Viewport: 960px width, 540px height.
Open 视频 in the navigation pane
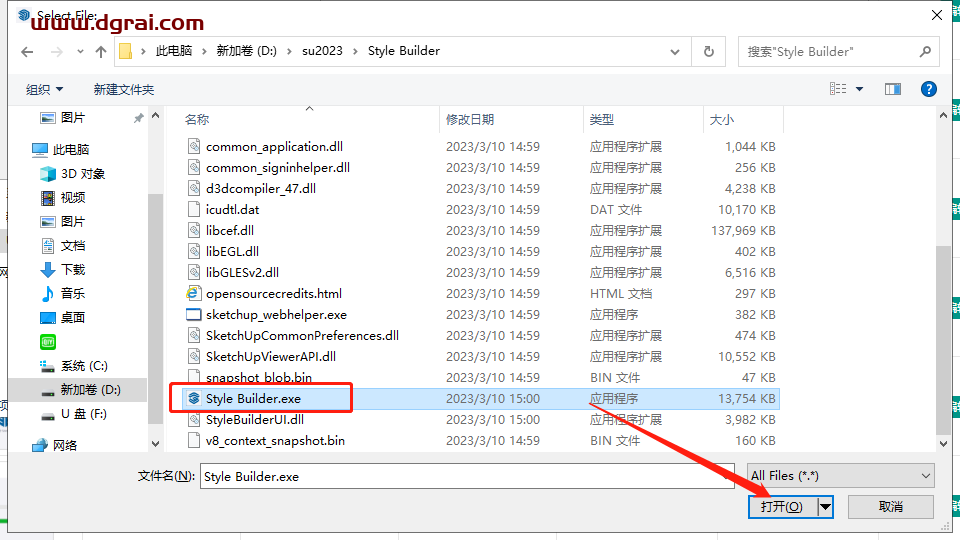[73, 198]
